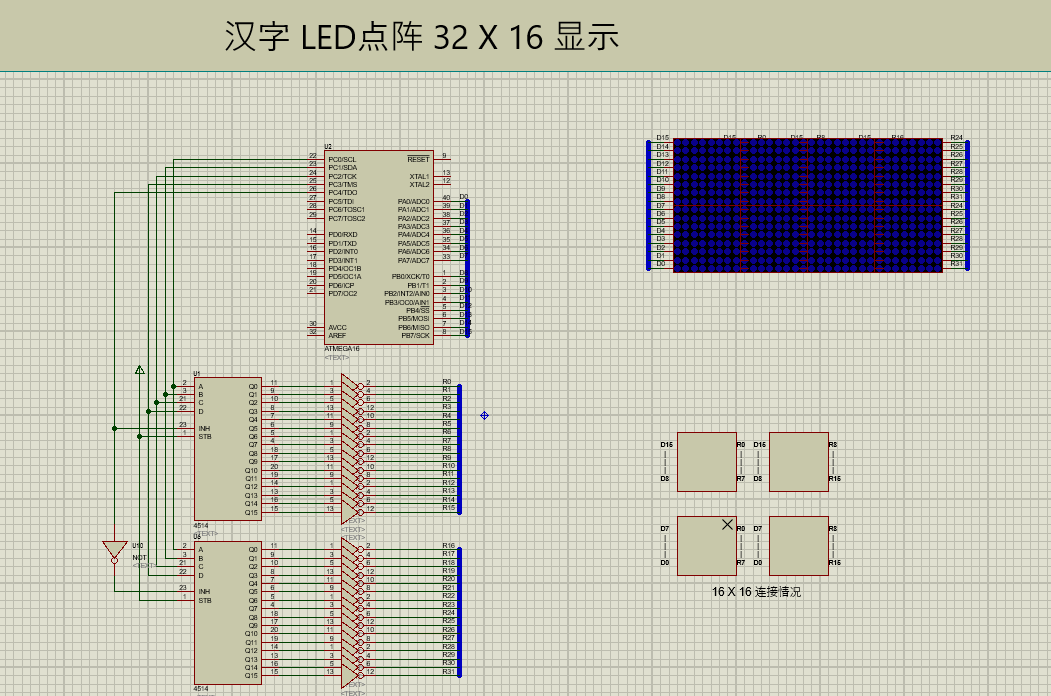Click the '16 X 16 连接情况' caption

(x=756, y=592)
